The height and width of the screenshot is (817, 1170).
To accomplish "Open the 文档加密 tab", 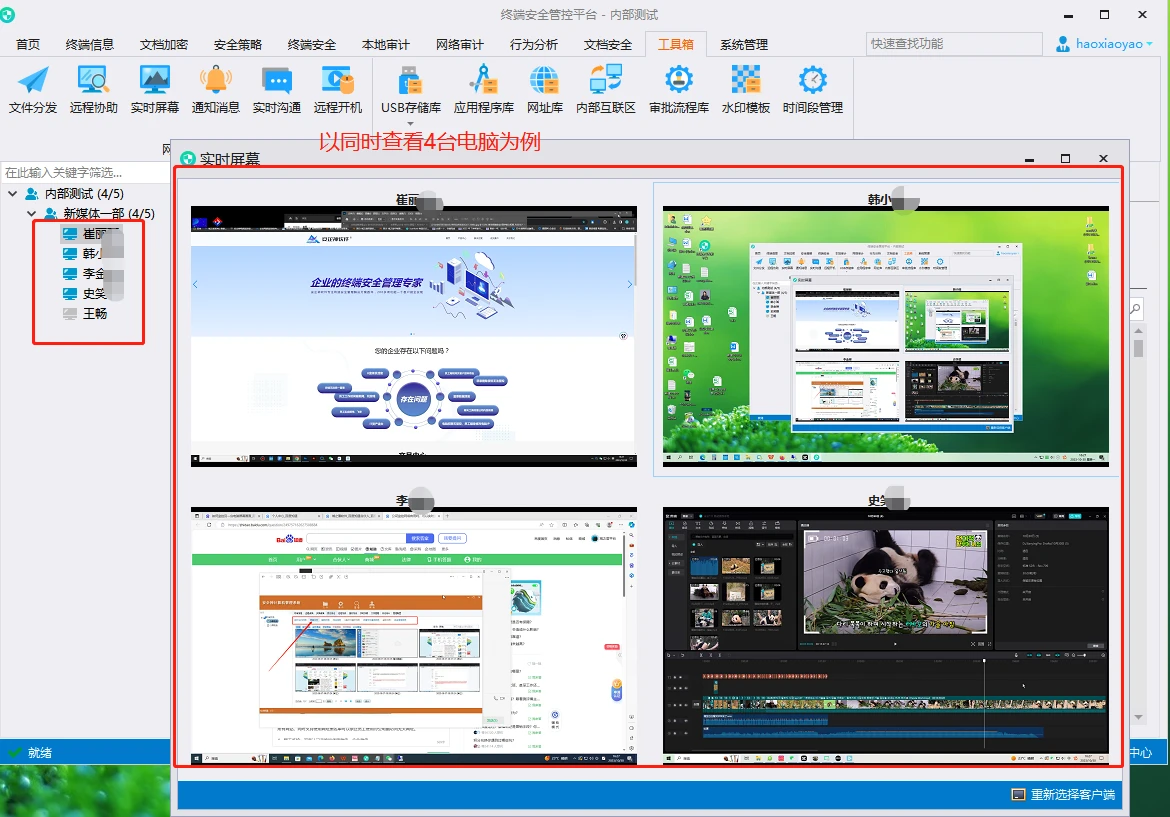I will tap(163, 45).
